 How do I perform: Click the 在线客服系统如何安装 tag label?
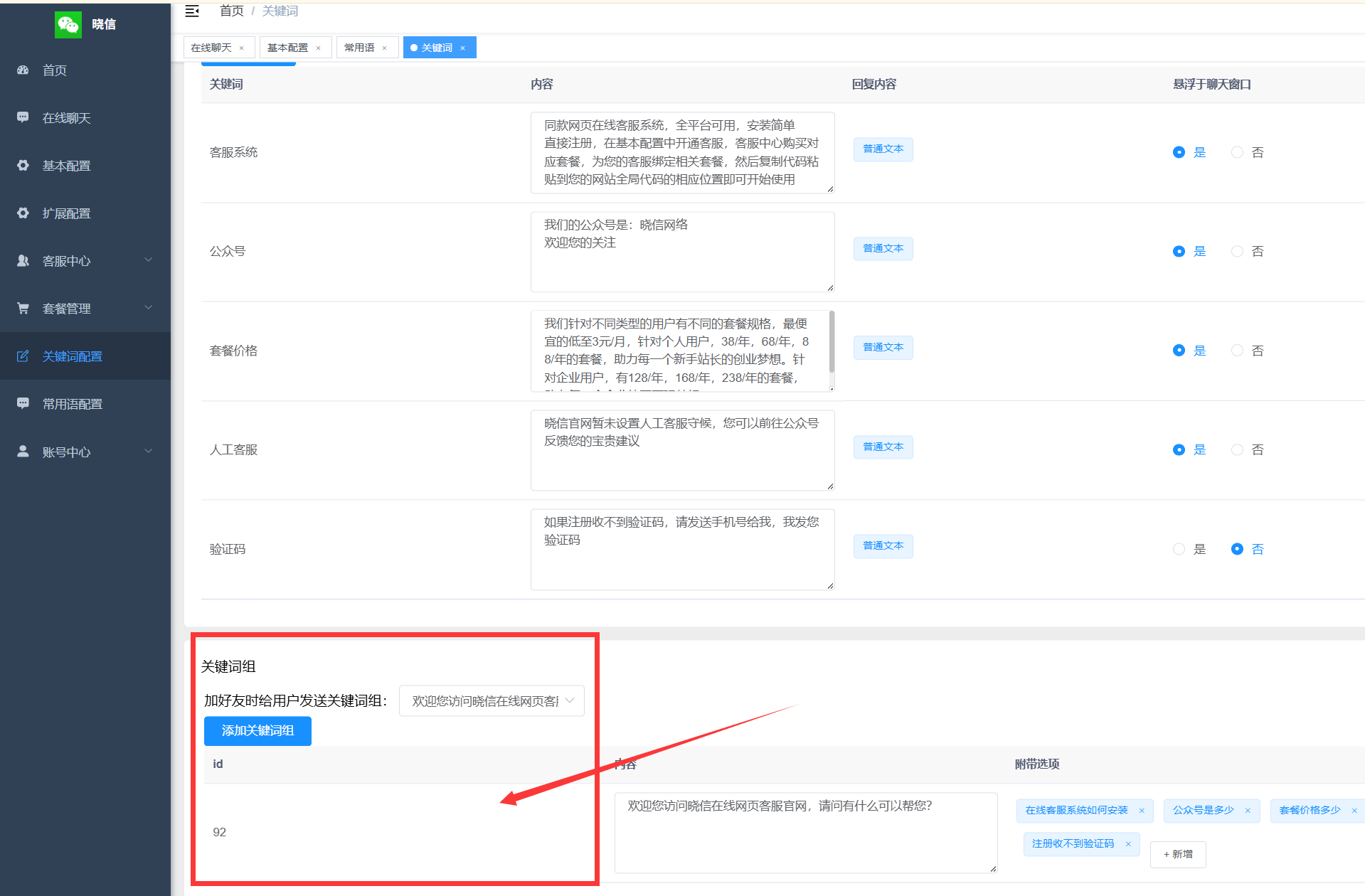point(1077,811)
